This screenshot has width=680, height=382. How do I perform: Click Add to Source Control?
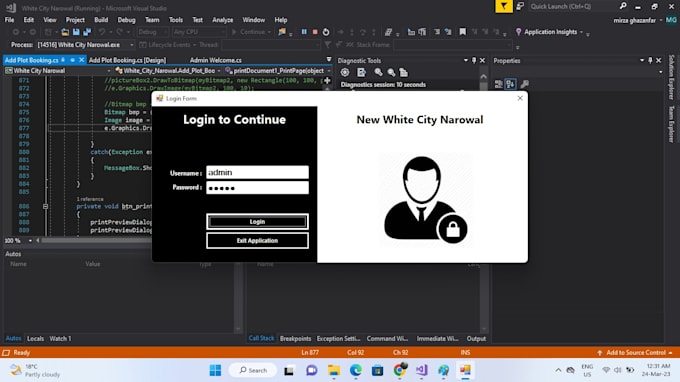(635, 353)
